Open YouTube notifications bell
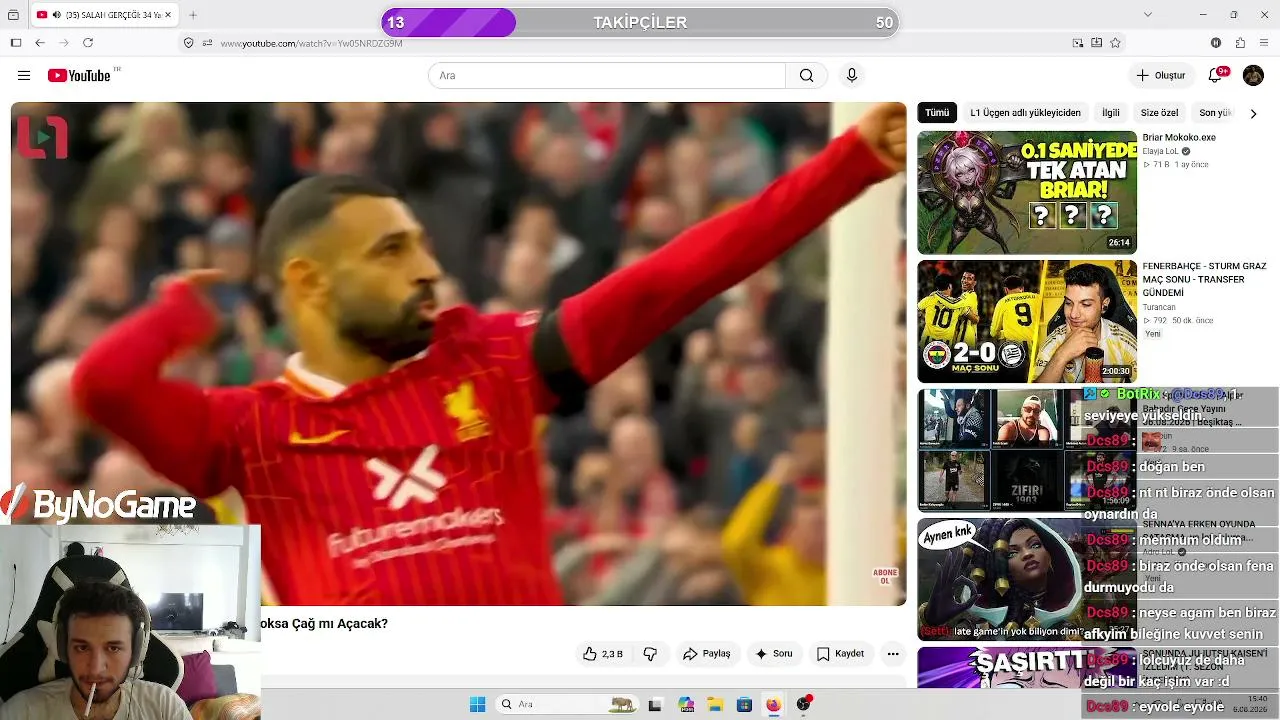The width and height of the screenshot is (1280, 720). (x=1217, y=75)
